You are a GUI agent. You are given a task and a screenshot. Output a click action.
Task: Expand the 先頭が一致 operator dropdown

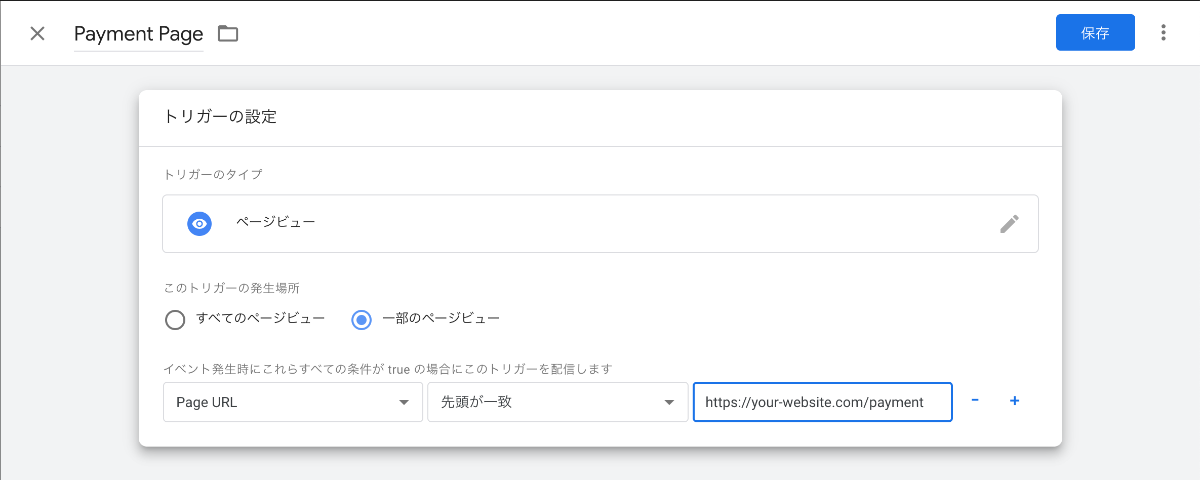pos(557,402)
